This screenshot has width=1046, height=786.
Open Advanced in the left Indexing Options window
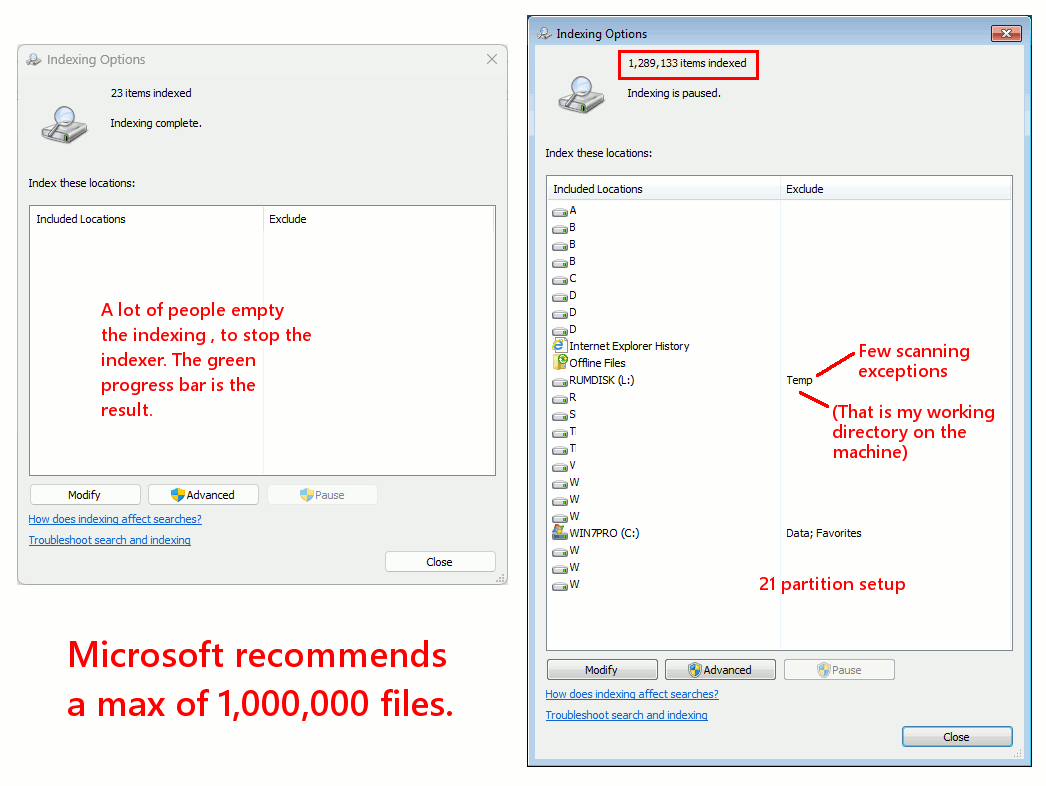point(203,494)
